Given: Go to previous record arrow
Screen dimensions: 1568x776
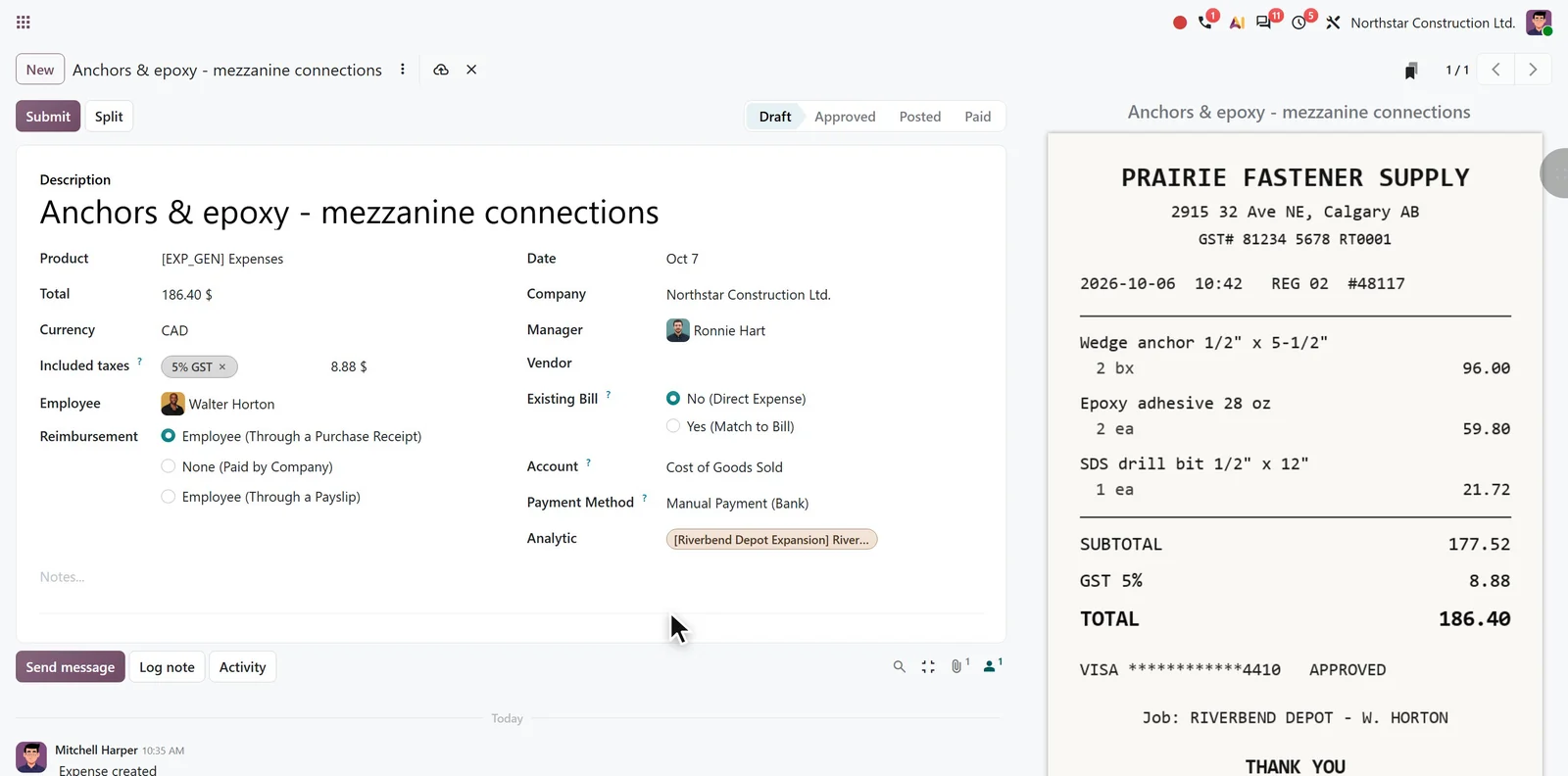Looking at the screenshot, I should click(x=1495, y=70).
